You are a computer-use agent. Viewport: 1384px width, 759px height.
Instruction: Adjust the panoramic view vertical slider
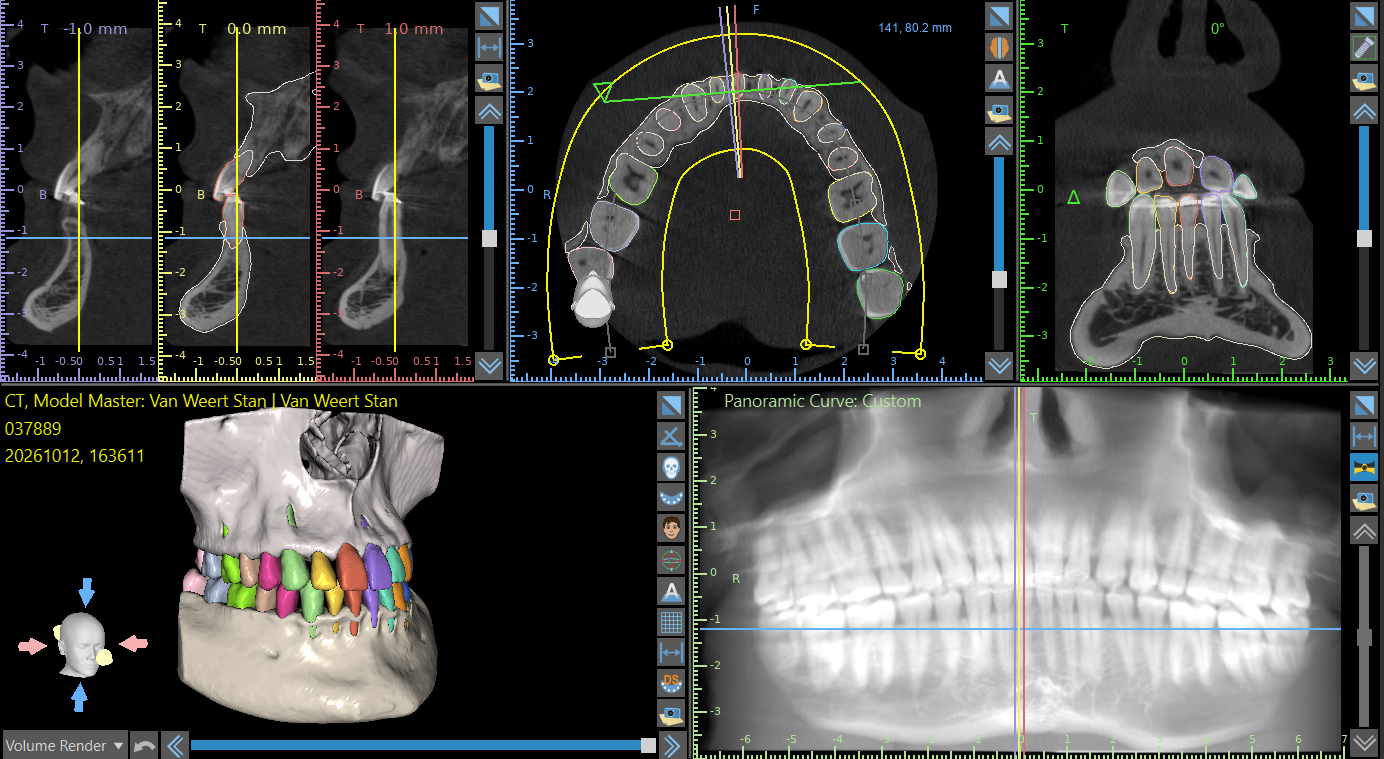point(1365,637)
